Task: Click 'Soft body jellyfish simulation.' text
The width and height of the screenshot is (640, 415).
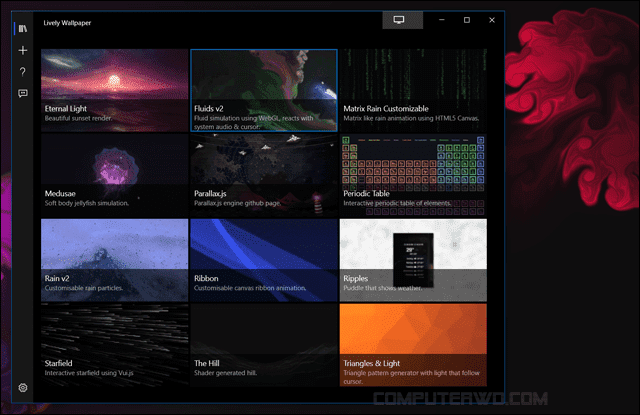Action: (87, 203)
